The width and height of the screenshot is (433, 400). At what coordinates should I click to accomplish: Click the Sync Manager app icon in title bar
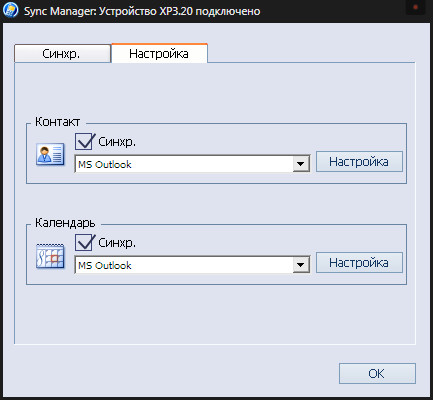pos(11,10)
